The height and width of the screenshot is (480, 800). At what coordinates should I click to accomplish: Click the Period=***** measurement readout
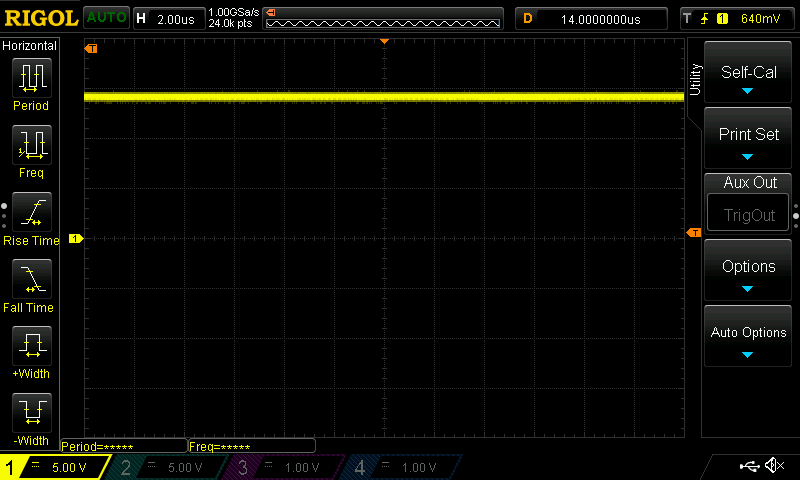coord(124,446)
